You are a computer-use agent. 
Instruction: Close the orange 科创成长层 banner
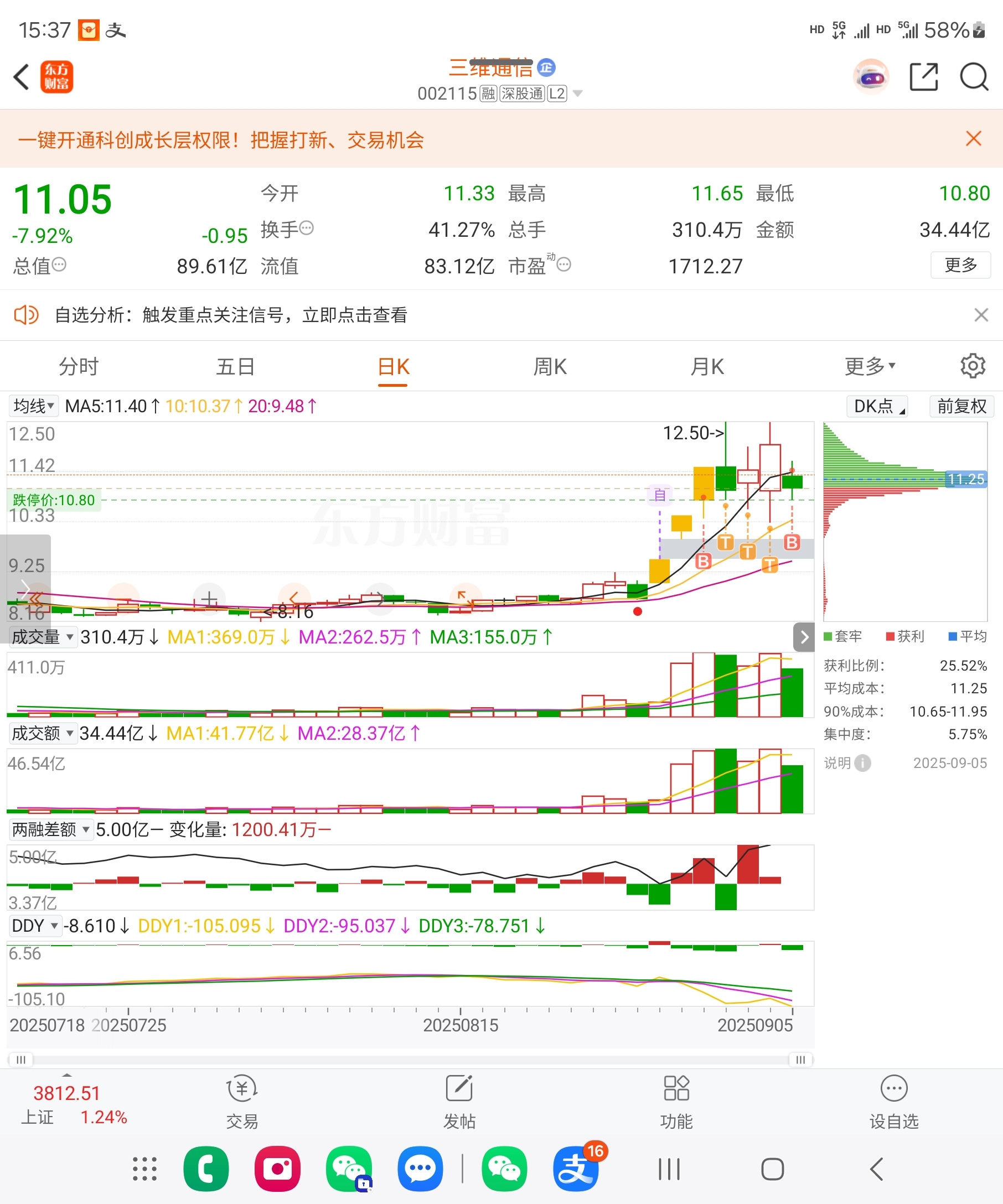[x=973, y=139]
